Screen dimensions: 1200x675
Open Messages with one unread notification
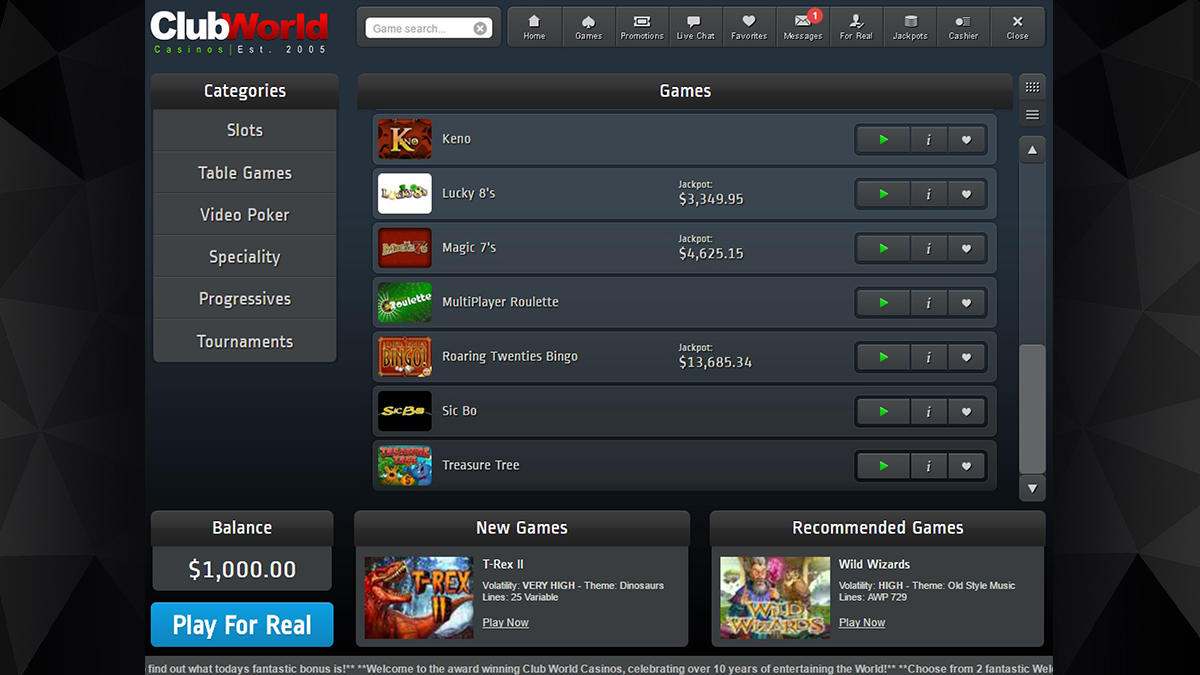click(803, 27)
